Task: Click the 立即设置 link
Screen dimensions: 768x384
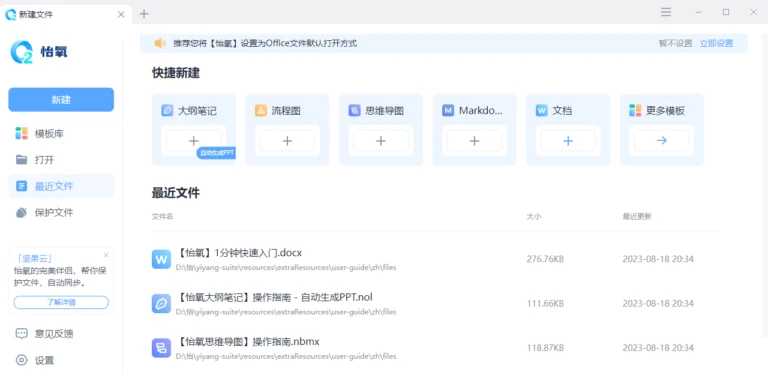Action: coord(717,43)
